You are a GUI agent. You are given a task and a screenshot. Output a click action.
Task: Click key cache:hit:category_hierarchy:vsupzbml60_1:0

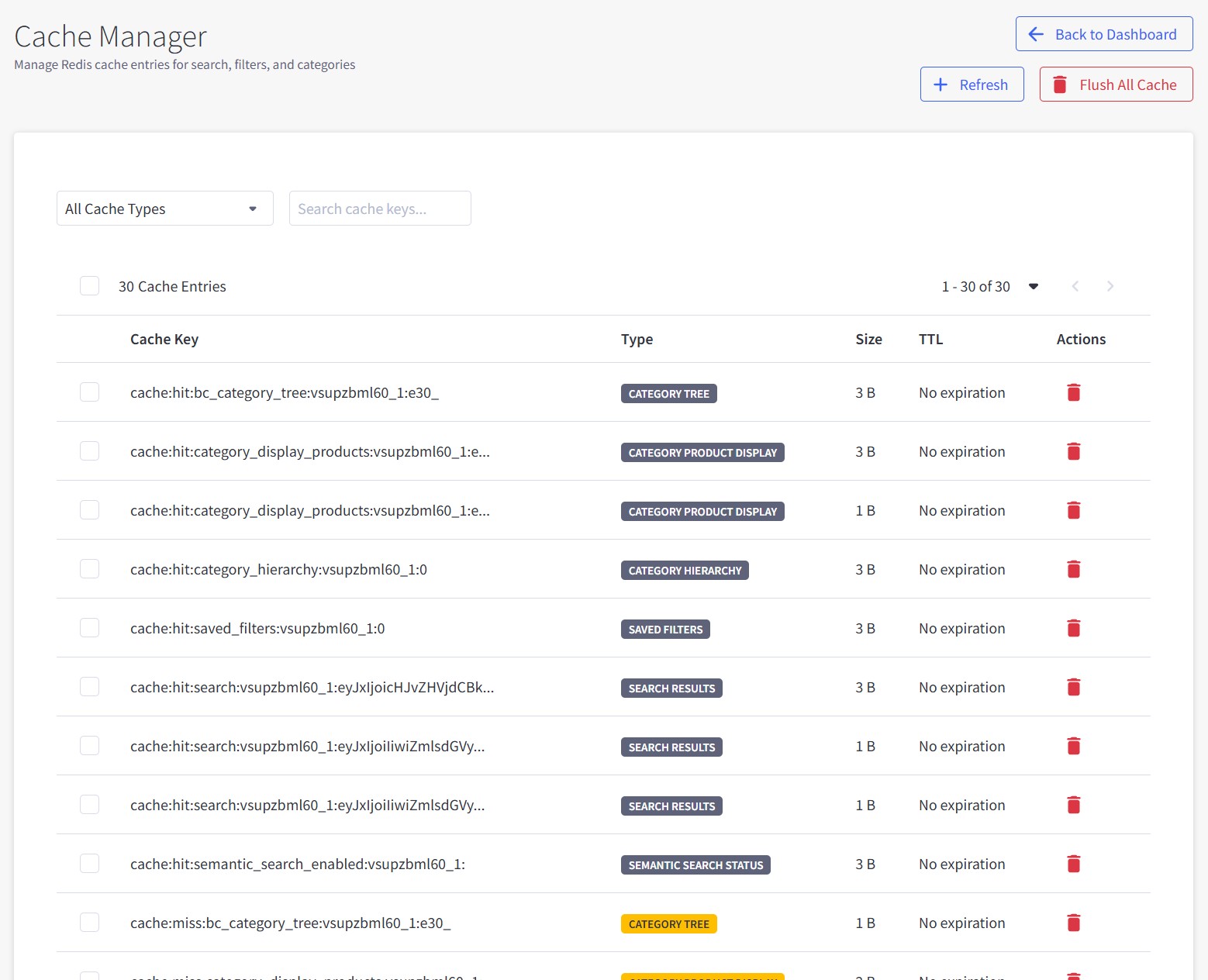click(x=278, y=569)
